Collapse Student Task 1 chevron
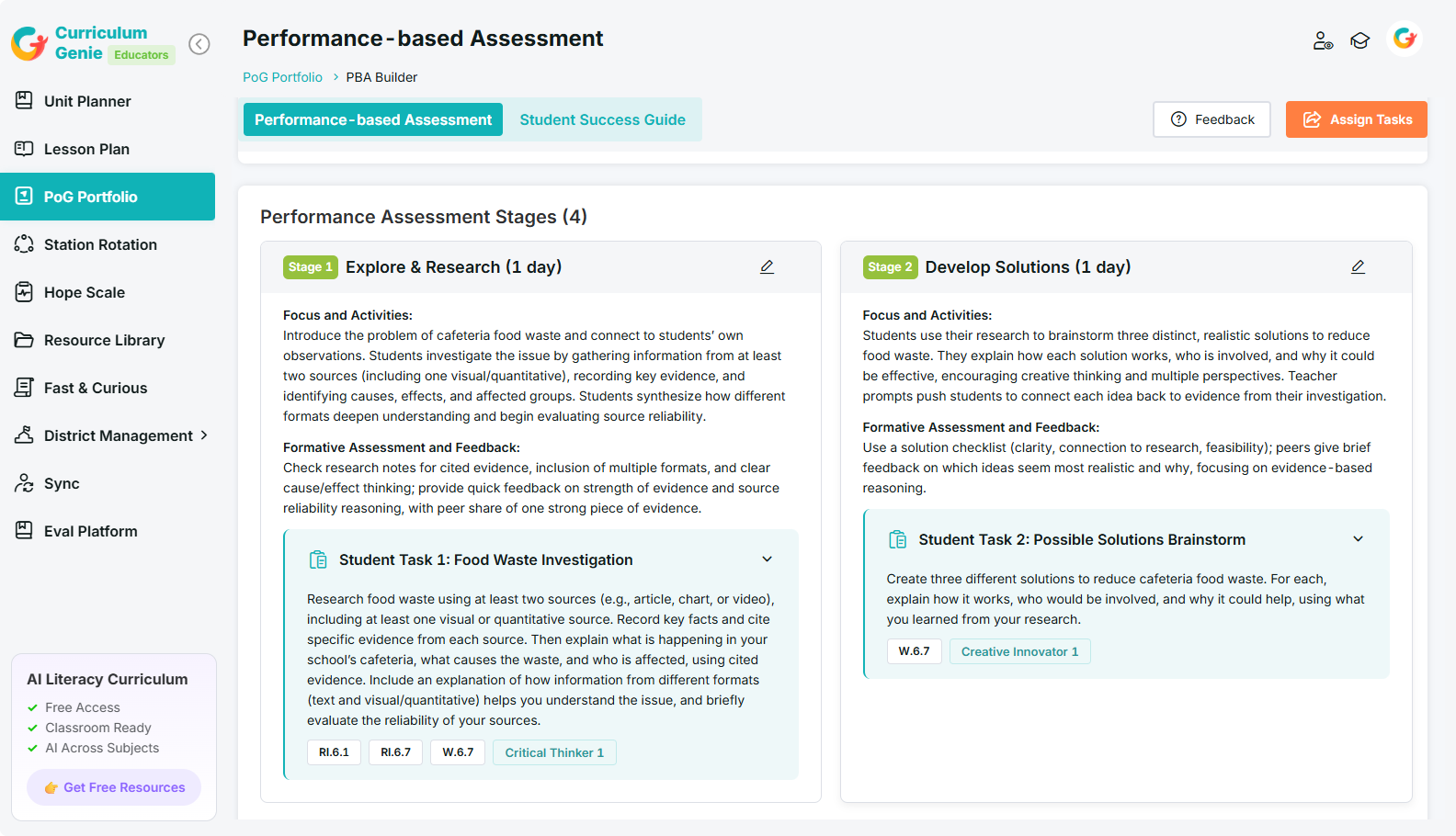The image size is (1456, 836). (x=768, y=559)
